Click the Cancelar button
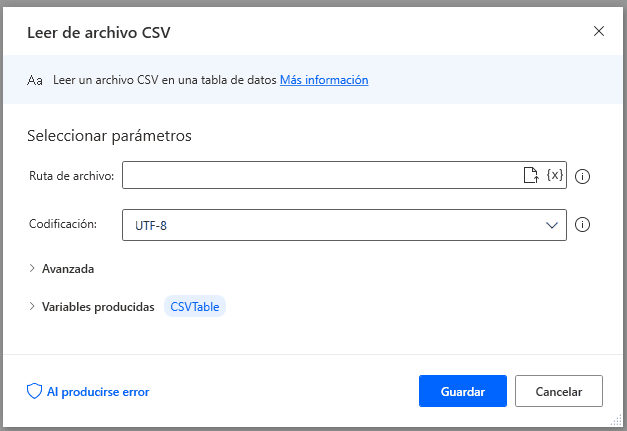The height and width of the screenshot is (431, 627). point(559,391)
